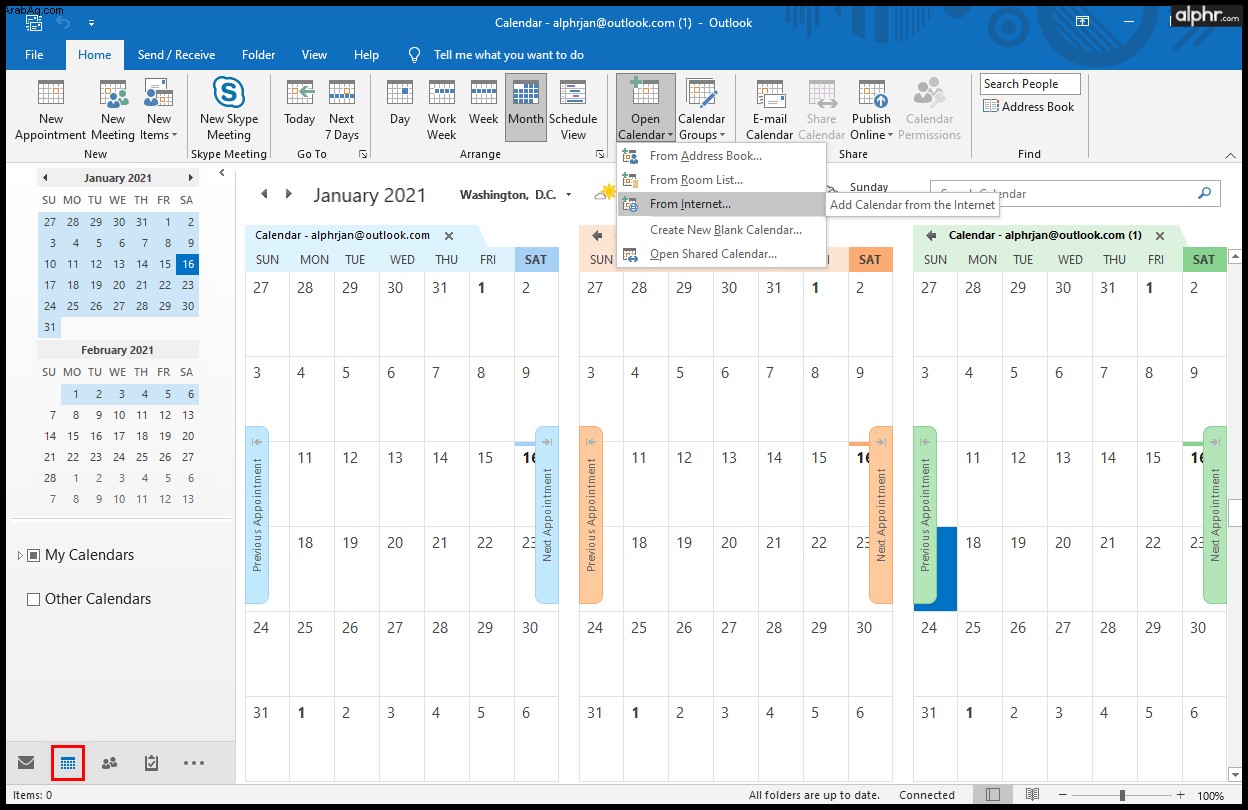Switch to Normal view in status bar
1248x810 pixels.
992,795
